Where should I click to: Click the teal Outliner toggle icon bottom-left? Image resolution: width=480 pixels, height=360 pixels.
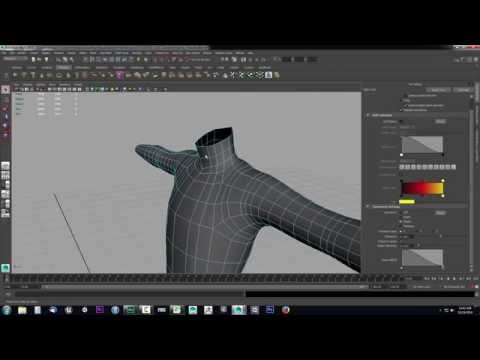coord(6,268)
